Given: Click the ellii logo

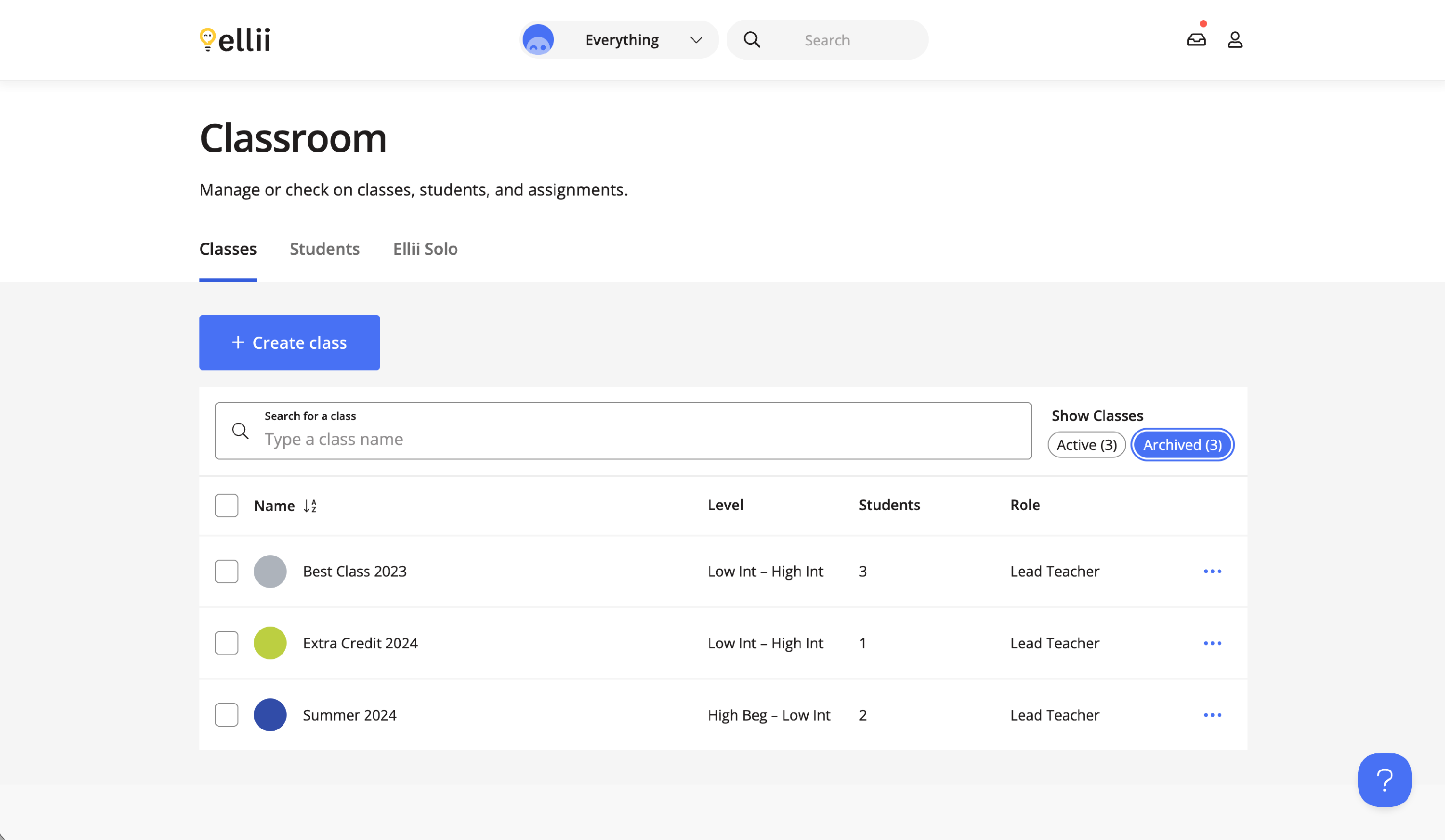Looking at the screenshot, I should pyautogui.click(x=235, y=39).
